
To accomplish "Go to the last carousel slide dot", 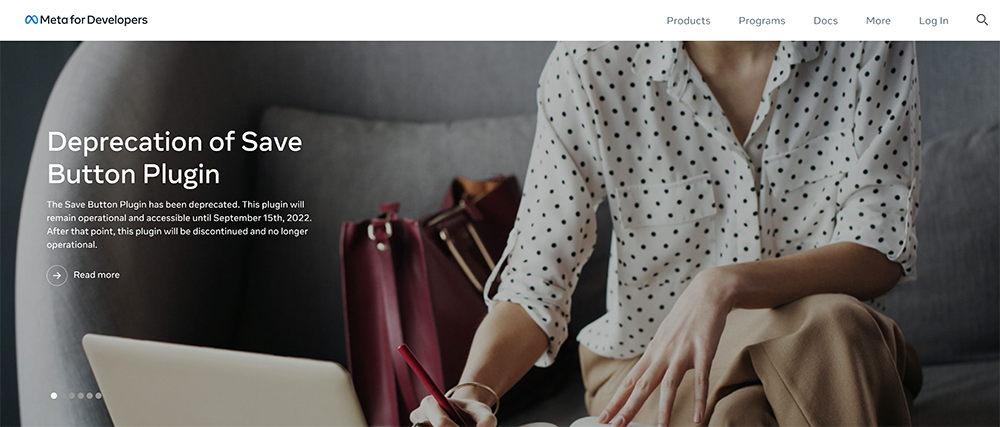I will point(98,396).
